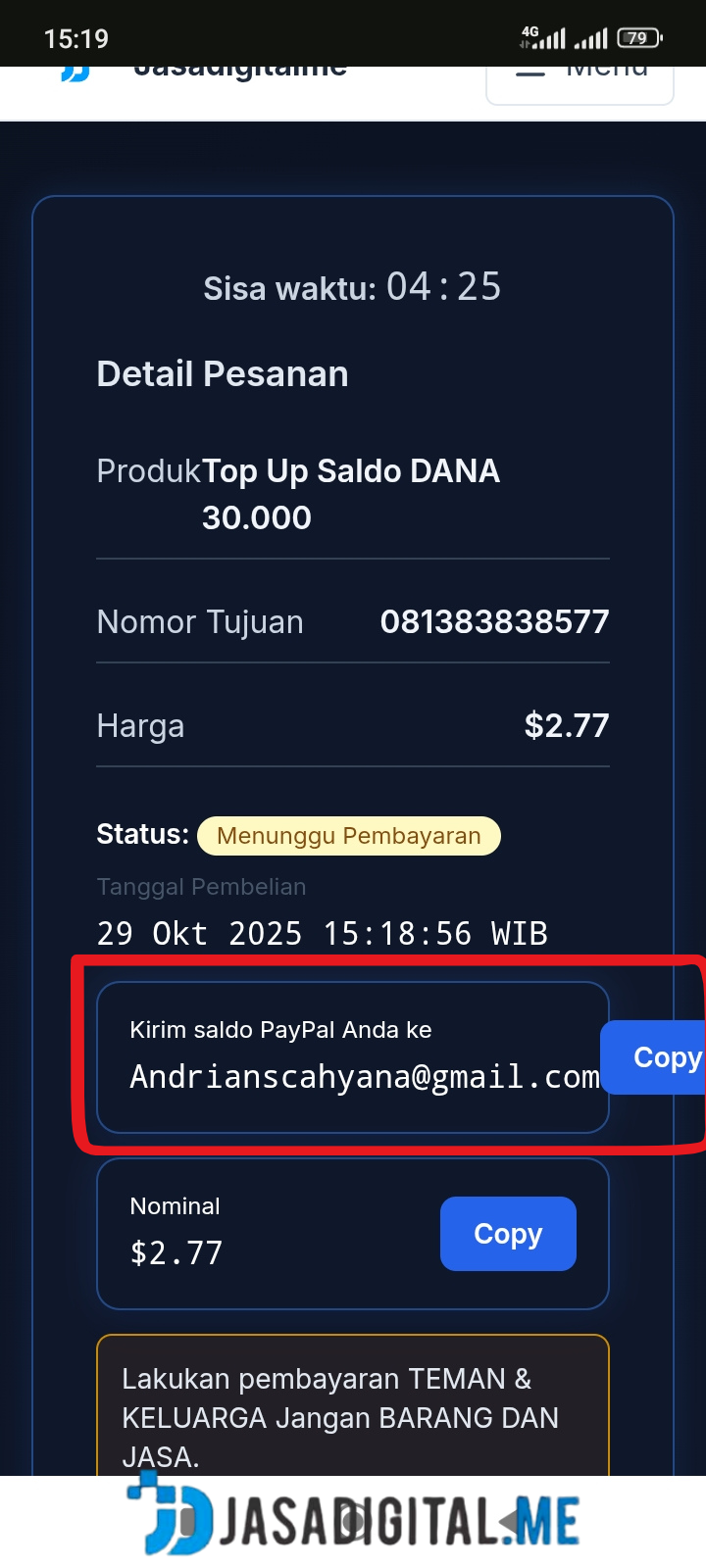Tap the destination number 081383838577
The image size is (706, 1568).
[494, 621]
